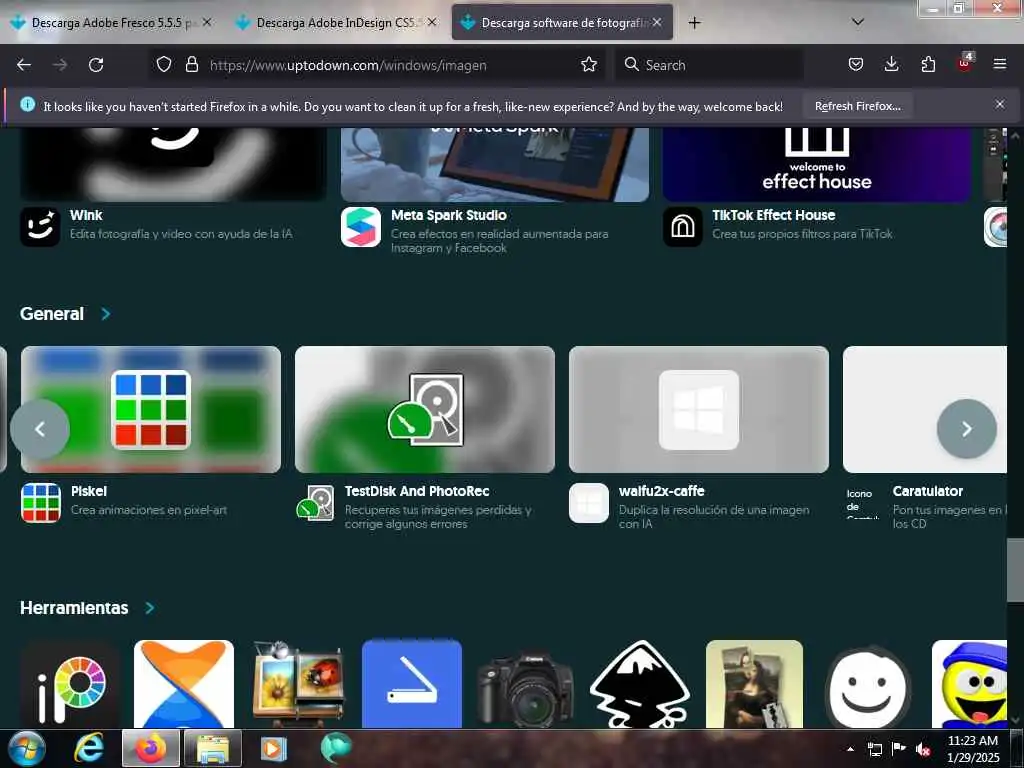Reload the current page

coord(96,65)
